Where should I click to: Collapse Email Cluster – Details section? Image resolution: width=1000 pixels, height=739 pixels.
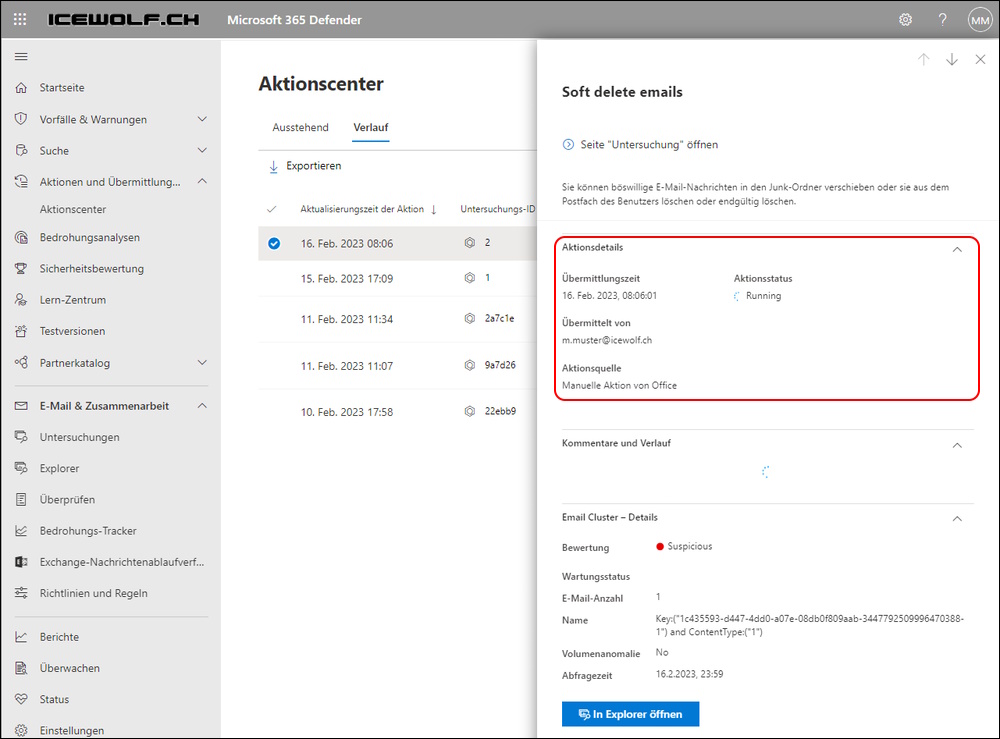point(957,519)
